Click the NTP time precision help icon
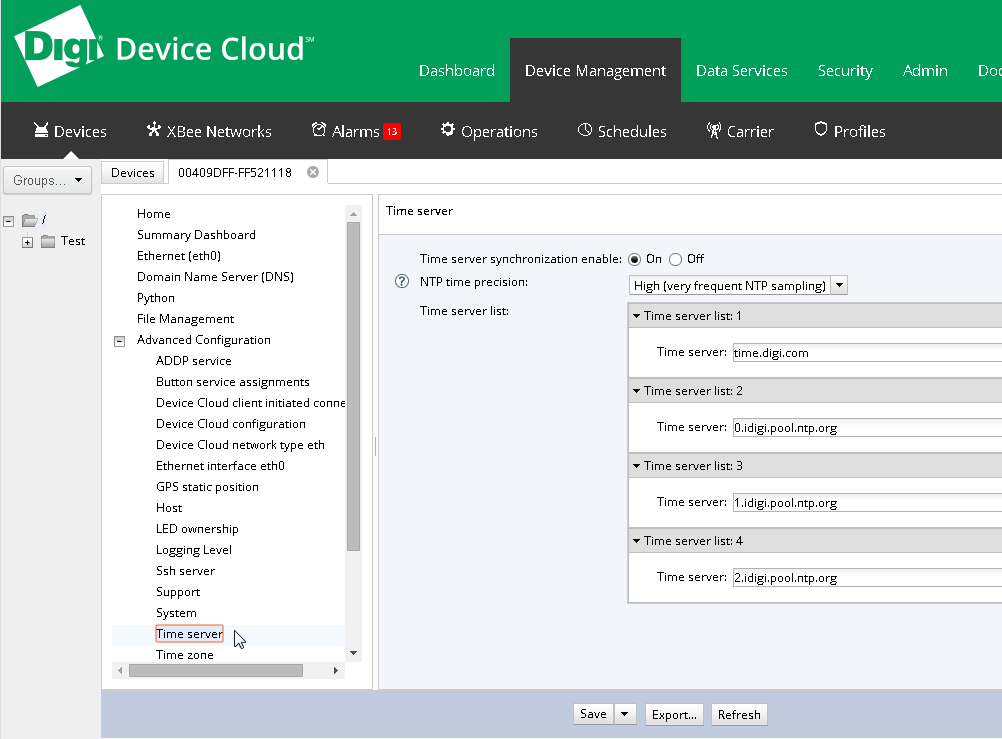Screen dimensions: 1002x739 tap(402, 283)
